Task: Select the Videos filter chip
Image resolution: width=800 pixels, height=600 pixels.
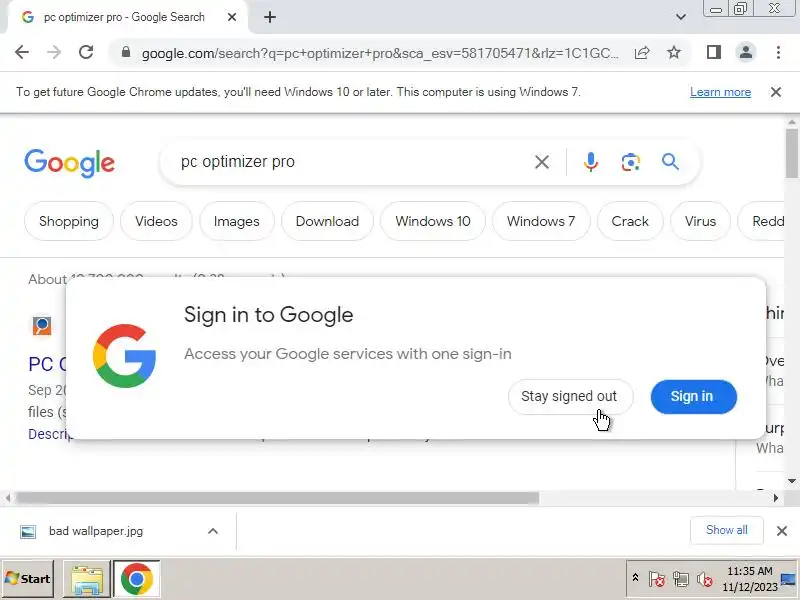Action: click(156, 221)
